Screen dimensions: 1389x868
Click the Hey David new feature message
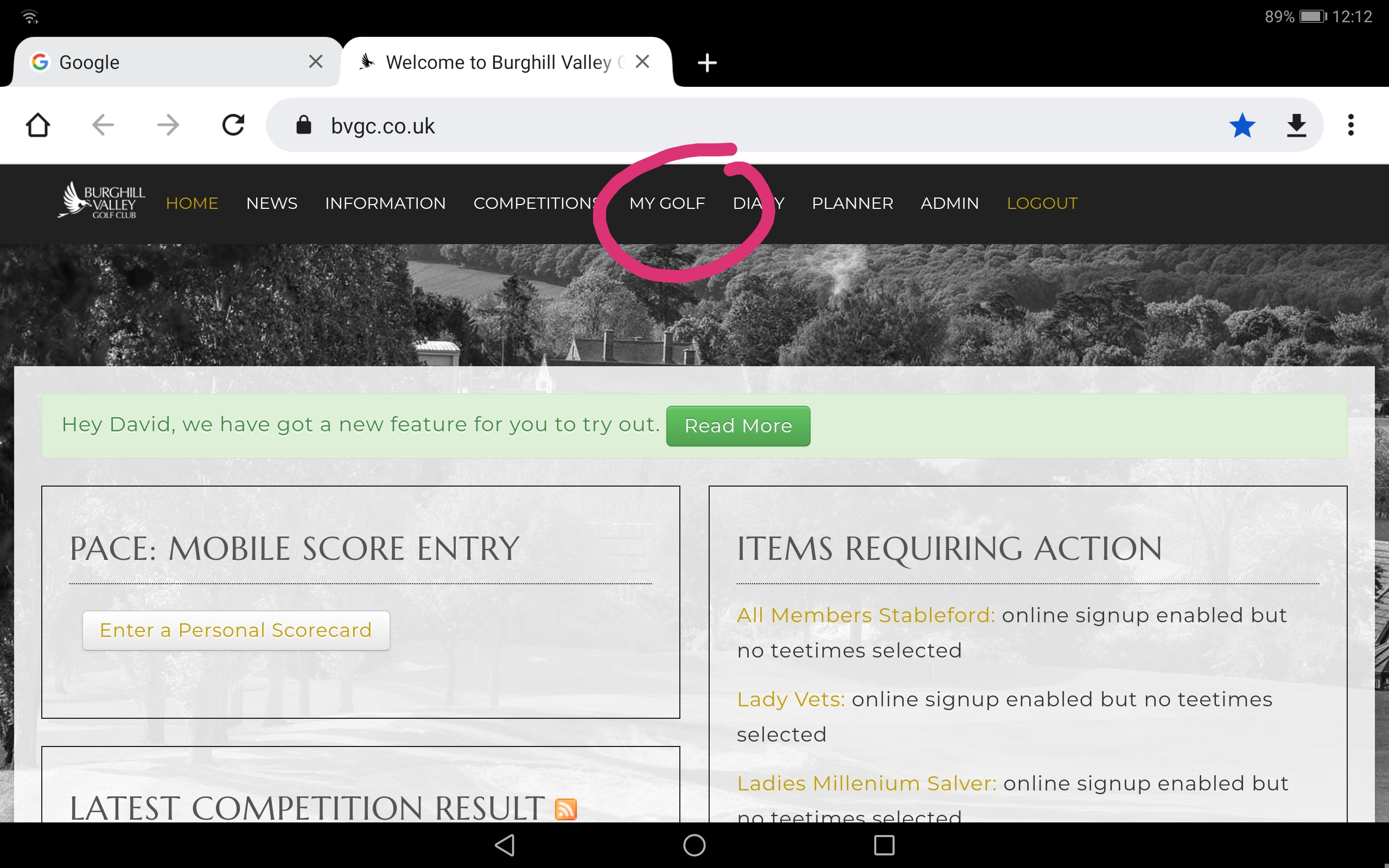360,425
